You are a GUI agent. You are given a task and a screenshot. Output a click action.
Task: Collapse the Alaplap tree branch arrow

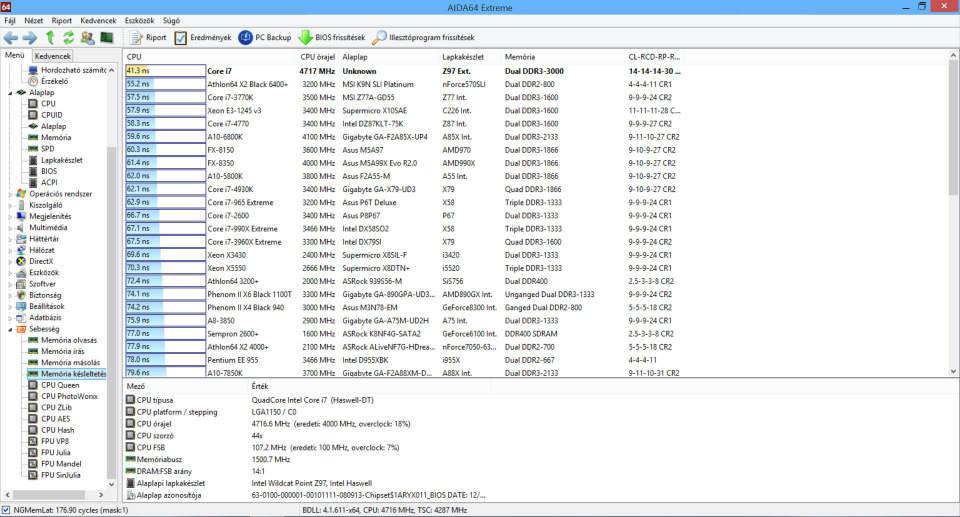(10, 93)
